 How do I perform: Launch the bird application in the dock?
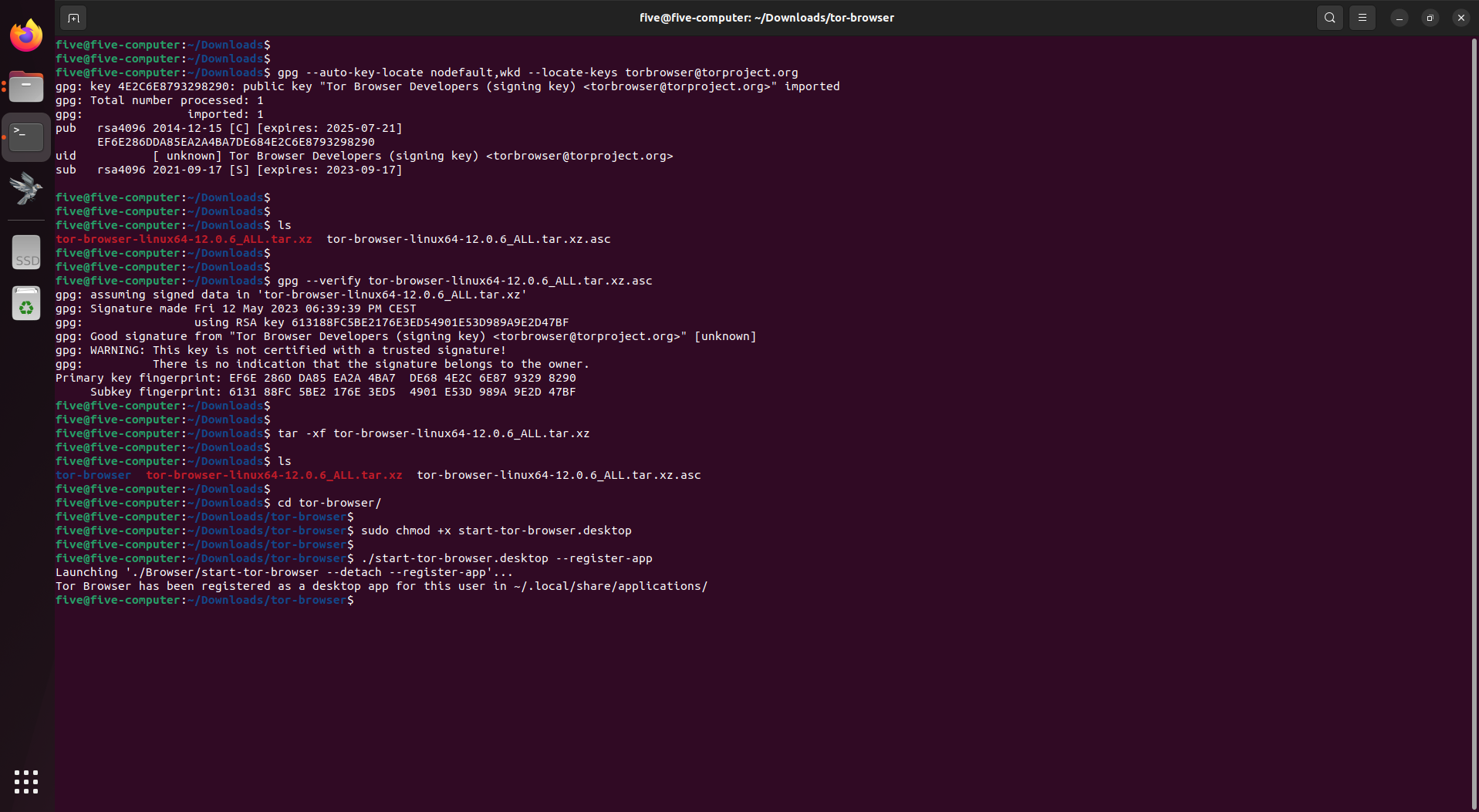coord(26,188)
